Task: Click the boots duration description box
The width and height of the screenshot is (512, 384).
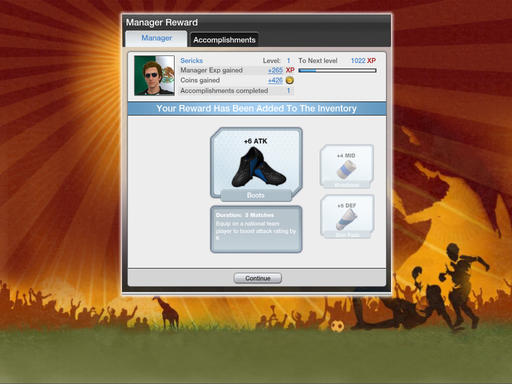Action: pos(256,229)
